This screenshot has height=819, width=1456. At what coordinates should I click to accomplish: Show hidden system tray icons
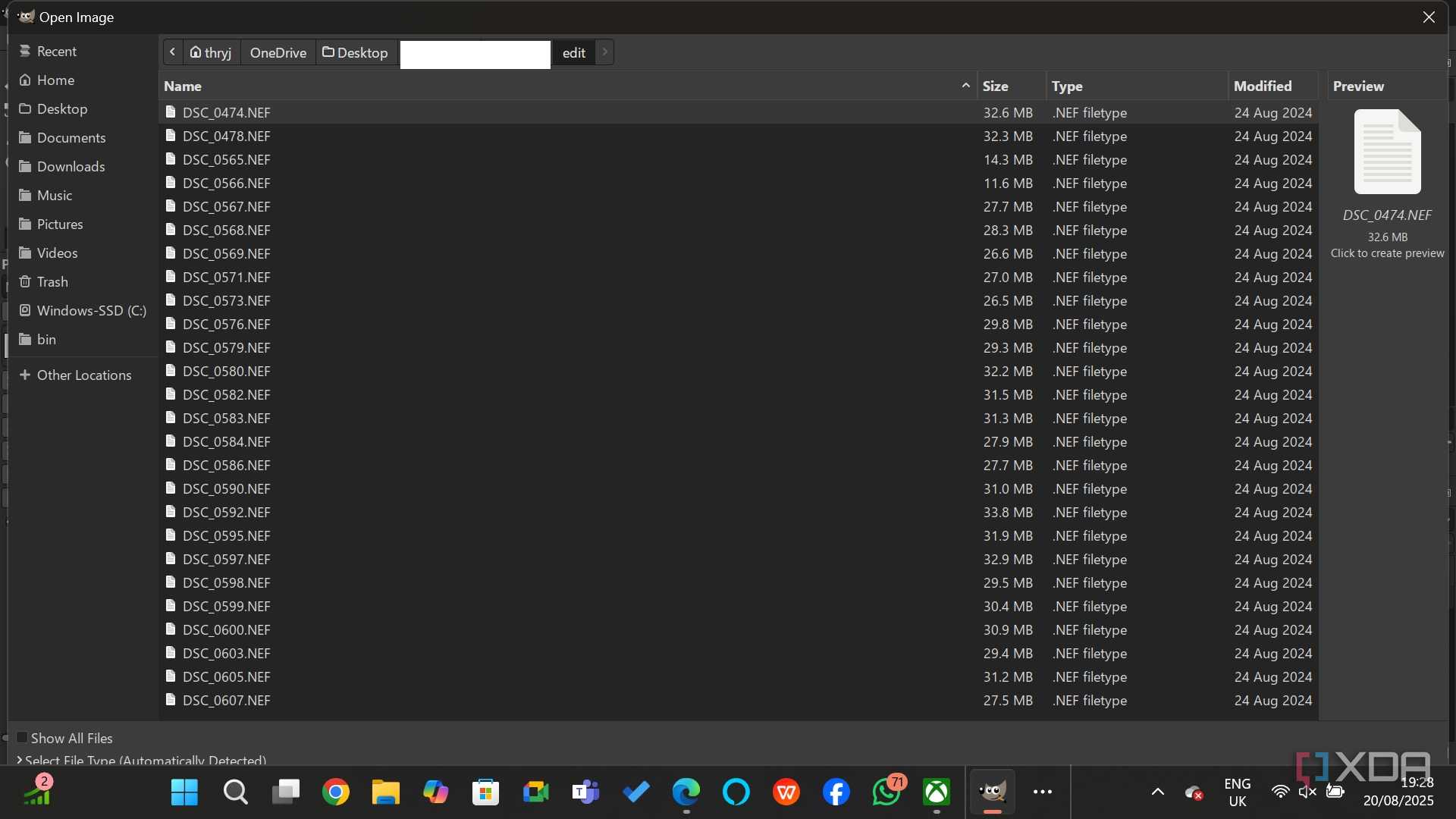tap(1157, 792)
